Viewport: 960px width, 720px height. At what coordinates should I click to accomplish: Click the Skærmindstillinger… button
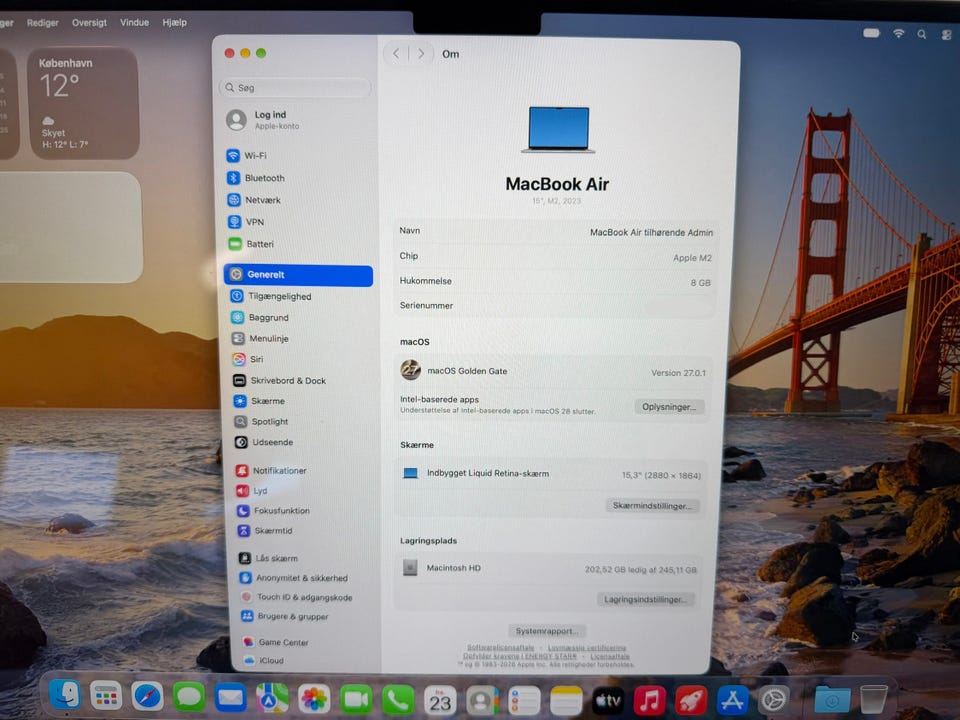(x=653, y=506)
